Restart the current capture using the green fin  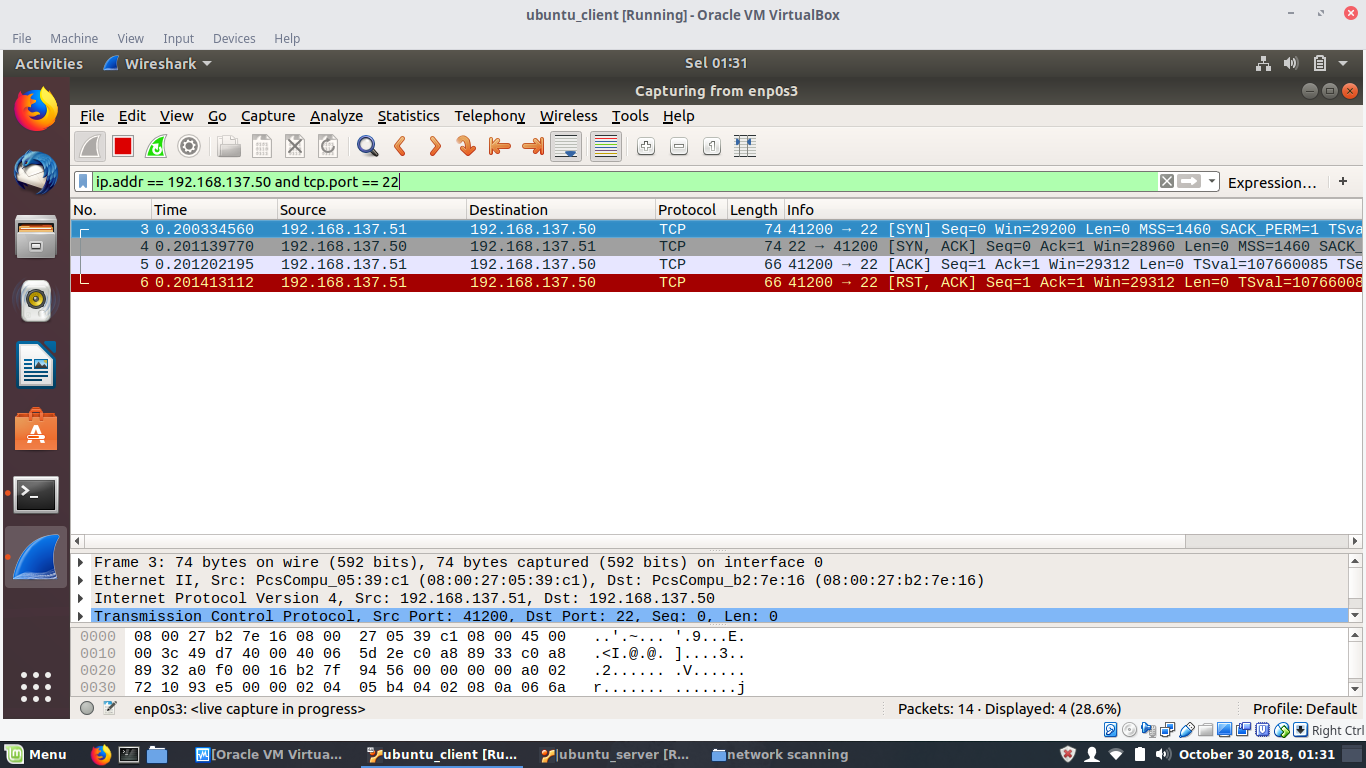156,147
